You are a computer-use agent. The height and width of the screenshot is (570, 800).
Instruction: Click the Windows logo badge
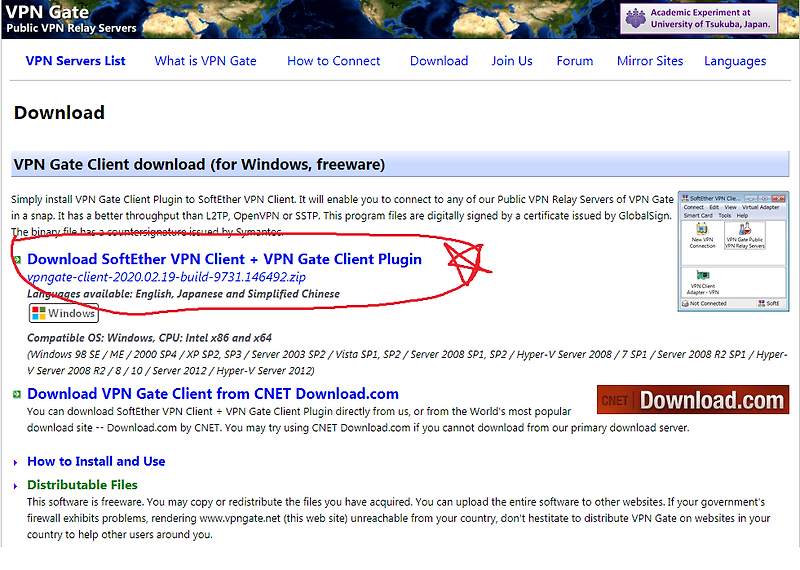coord(64,313)
